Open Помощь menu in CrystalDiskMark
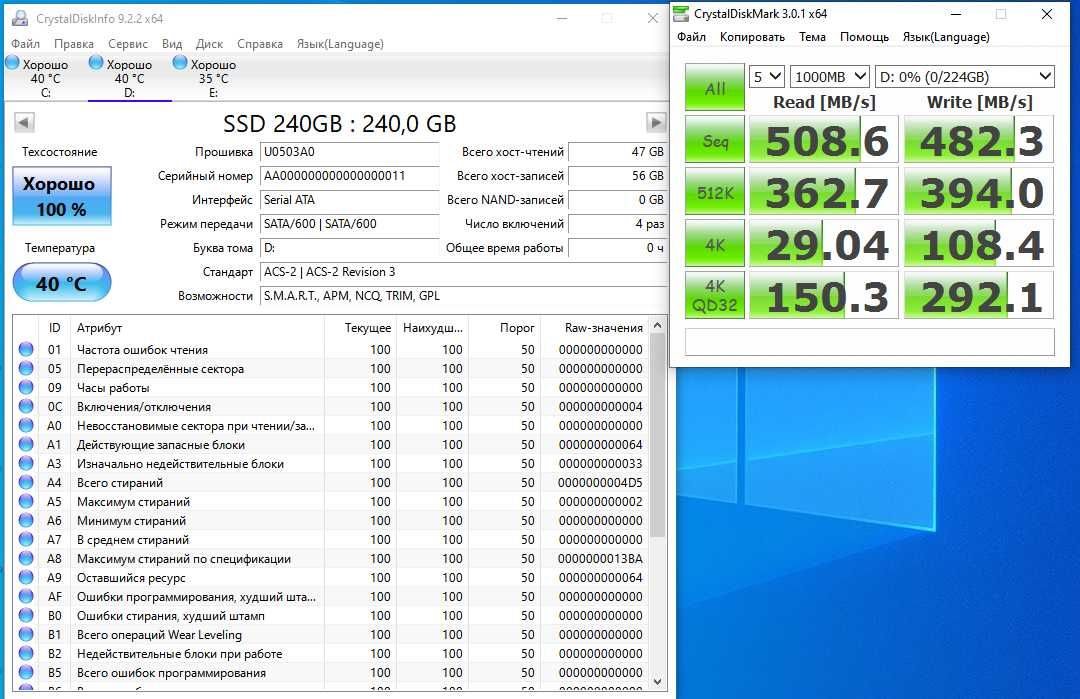Viewport: 1080px width, 699px height. [864, 36]
